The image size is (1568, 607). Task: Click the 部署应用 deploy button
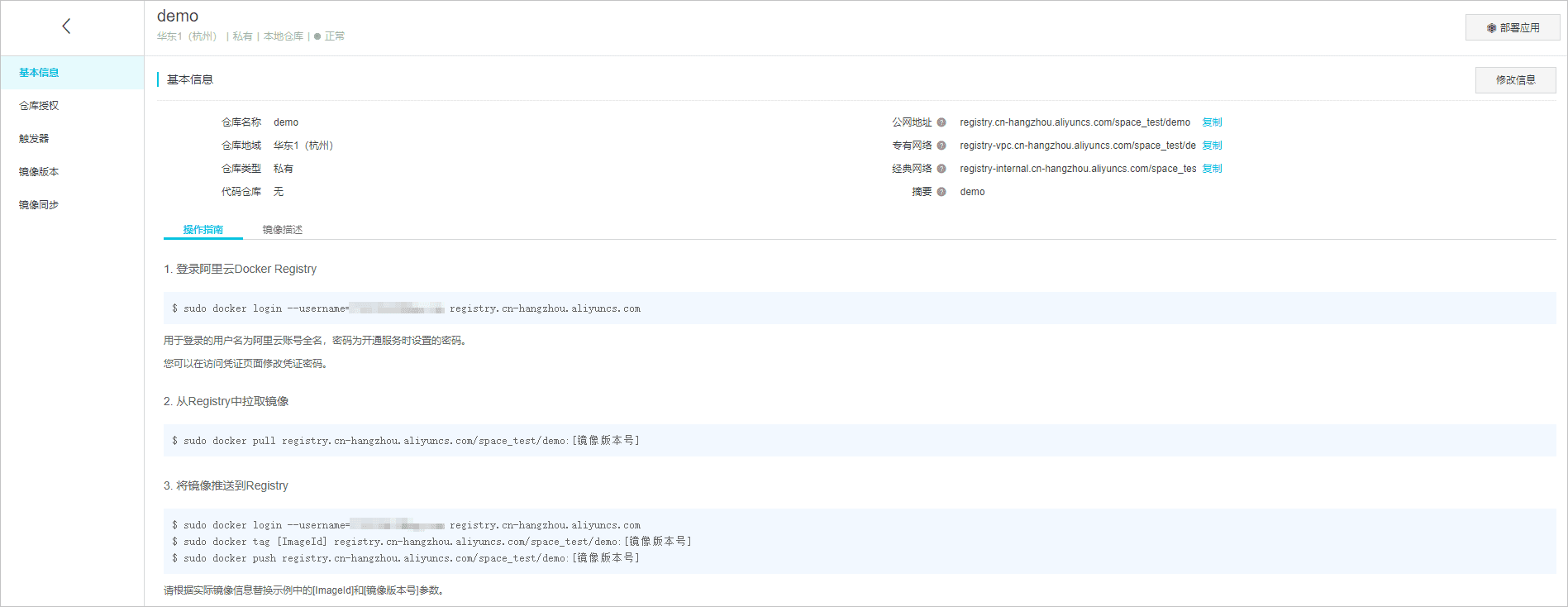[1513, 27]
